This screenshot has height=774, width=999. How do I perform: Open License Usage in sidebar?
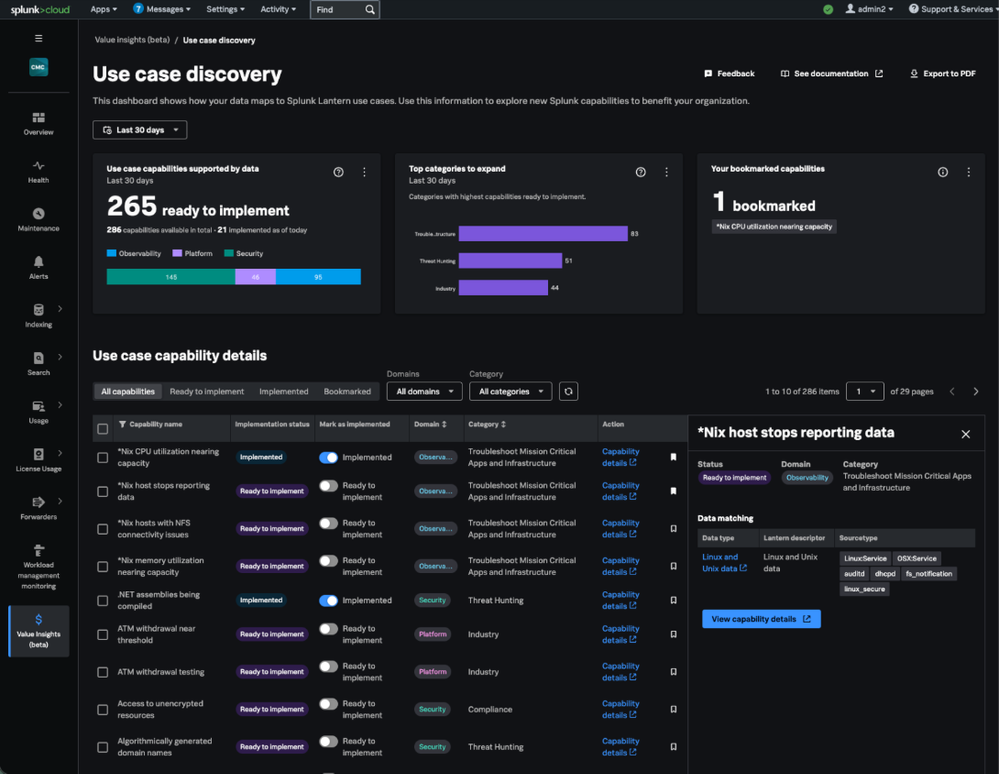coord(39,460)
